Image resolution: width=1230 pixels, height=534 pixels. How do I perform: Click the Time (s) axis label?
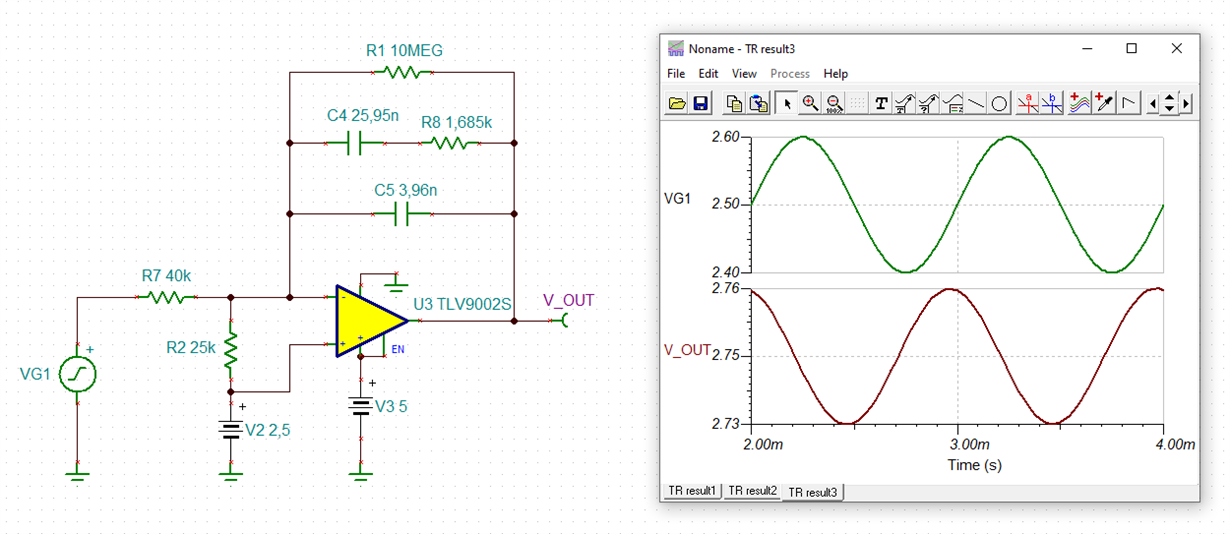(x=973, y=465)
